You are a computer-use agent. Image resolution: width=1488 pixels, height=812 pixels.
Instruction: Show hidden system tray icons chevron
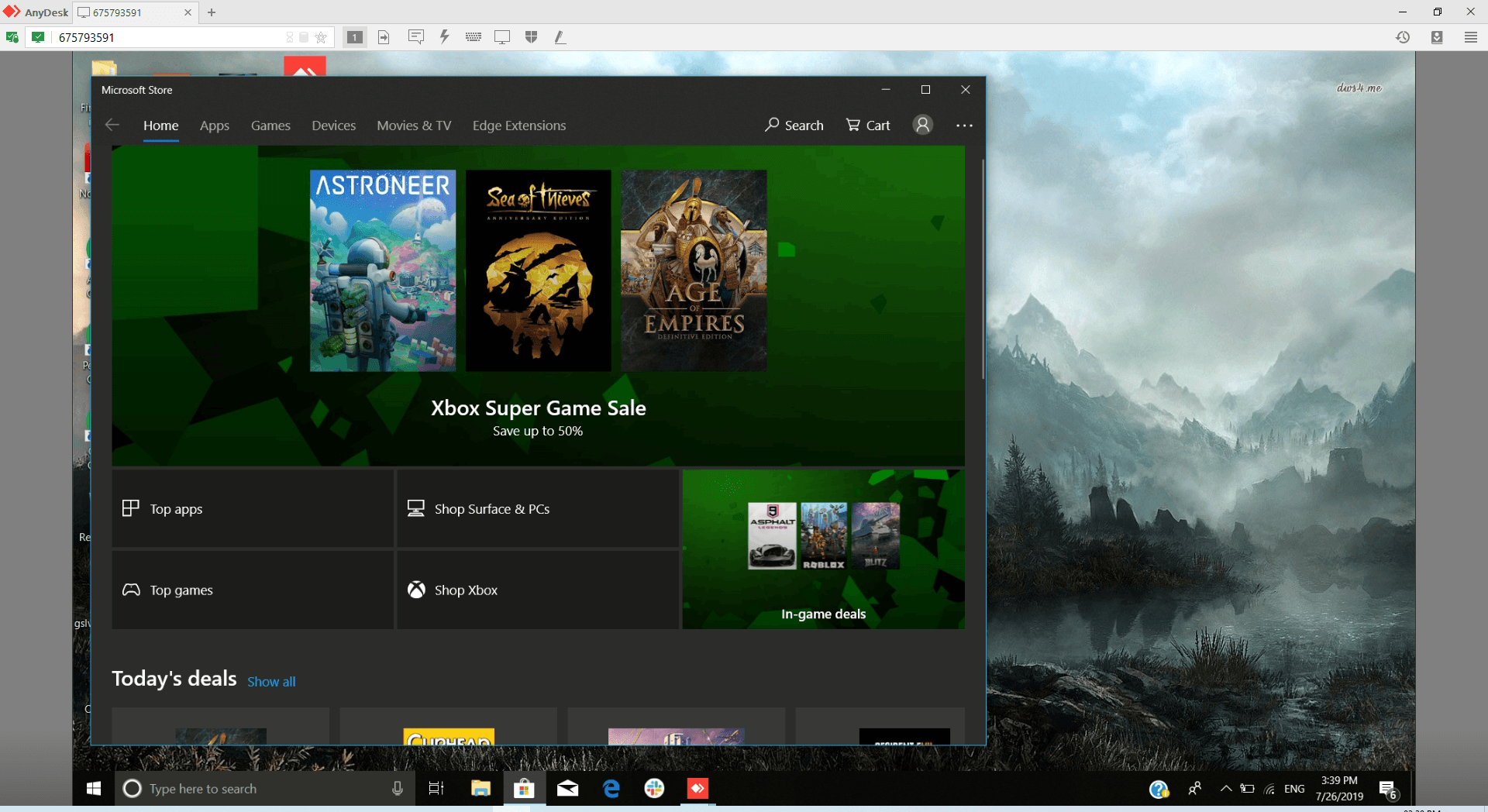tap(1225, 789)
